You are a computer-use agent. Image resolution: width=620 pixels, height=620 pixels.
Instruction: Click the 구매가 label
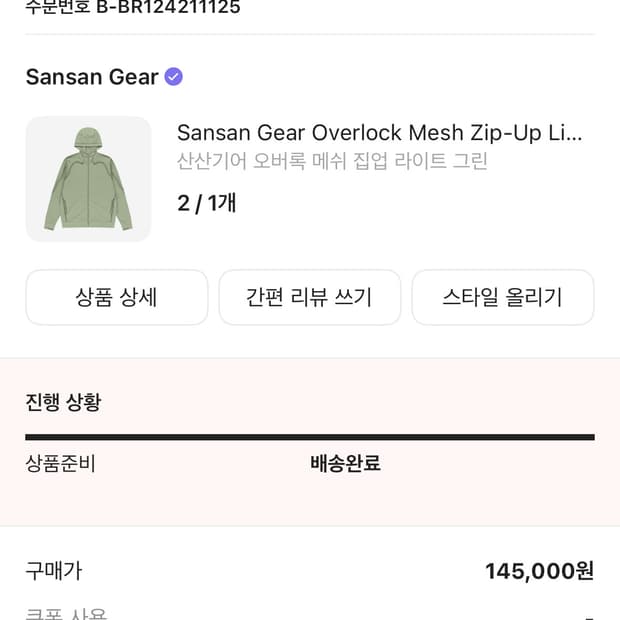point(53,571)
